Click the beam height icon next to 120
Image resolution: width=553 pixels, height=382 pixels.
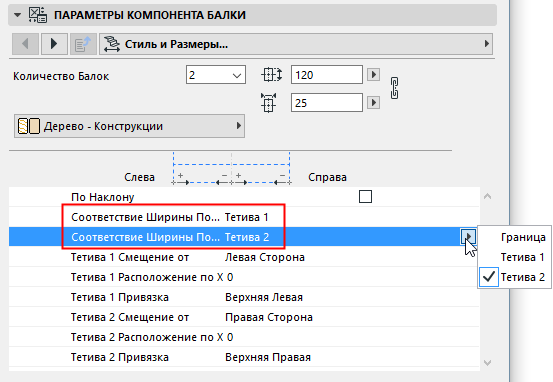click(x=272, y=75)
